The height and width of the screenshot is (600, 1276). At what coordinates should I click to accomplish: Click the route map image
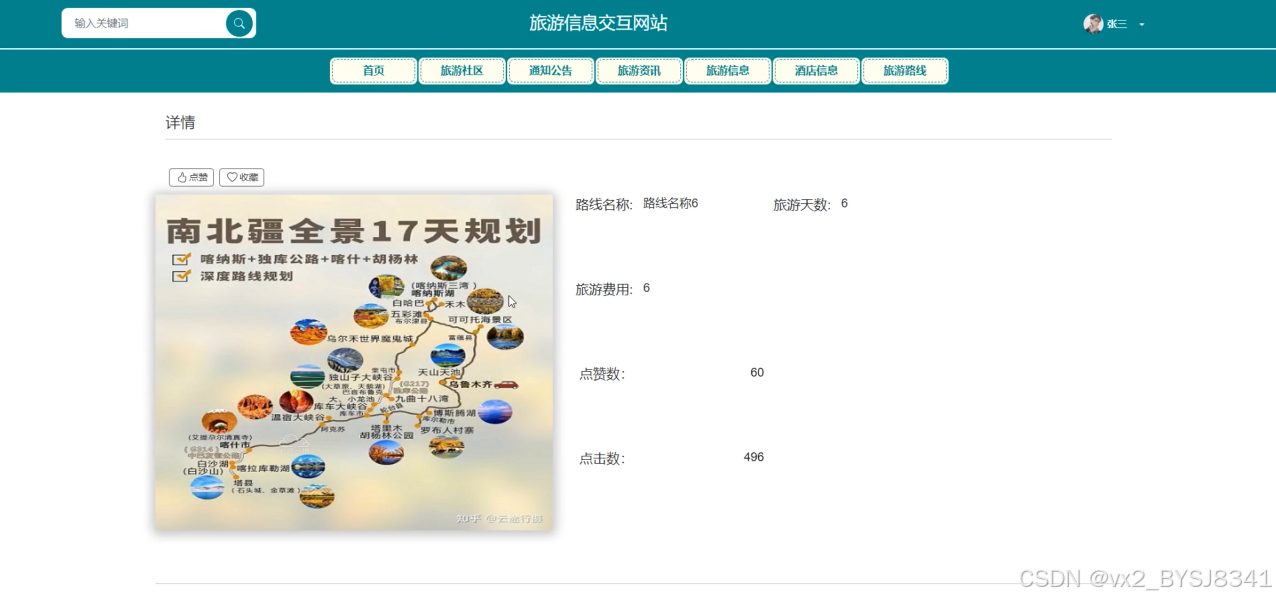354,362
